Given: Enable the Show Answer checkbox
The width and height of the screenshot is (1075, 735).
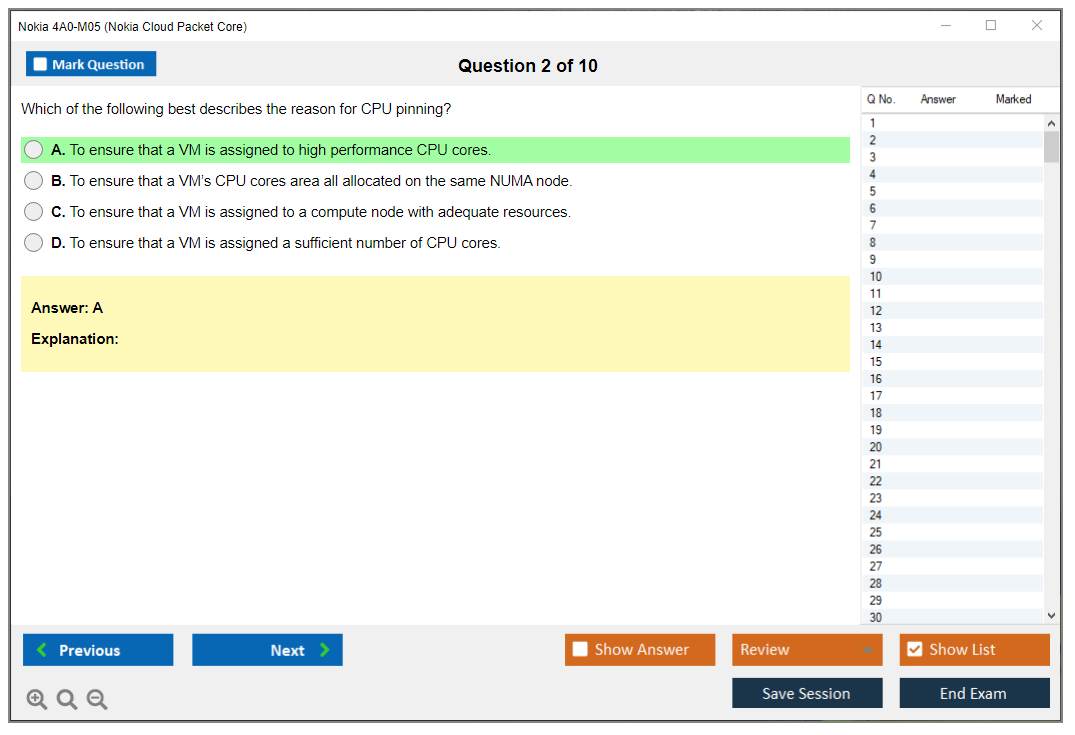Looking at the screenshot, I should (x=581, y=650).
